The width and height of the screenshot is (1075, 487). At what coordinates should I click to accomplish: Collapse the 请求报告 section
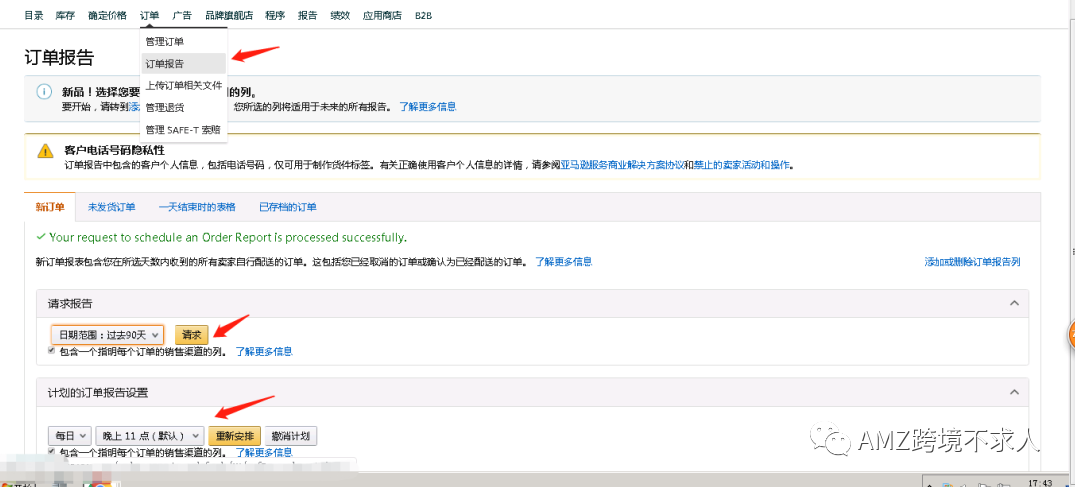pyautogui.click(x=1013, y=303)
